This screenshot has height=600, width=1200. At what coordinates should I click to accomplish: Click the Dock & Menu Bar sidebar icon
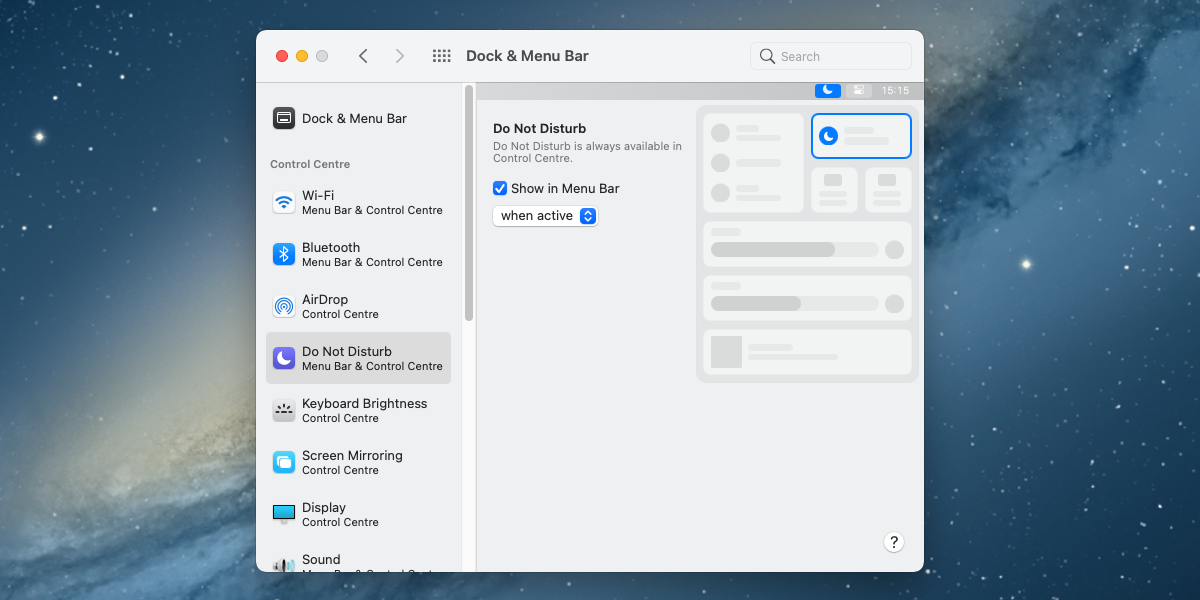(284, 118)
